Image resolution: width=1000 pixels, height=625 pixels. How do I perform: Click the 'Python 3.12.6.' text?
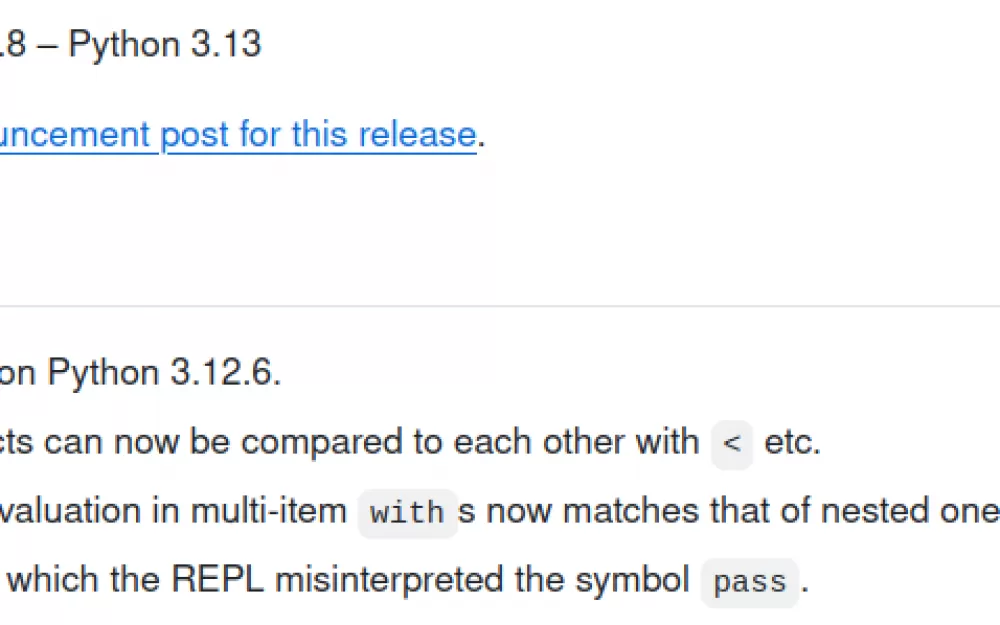(165, 372)
